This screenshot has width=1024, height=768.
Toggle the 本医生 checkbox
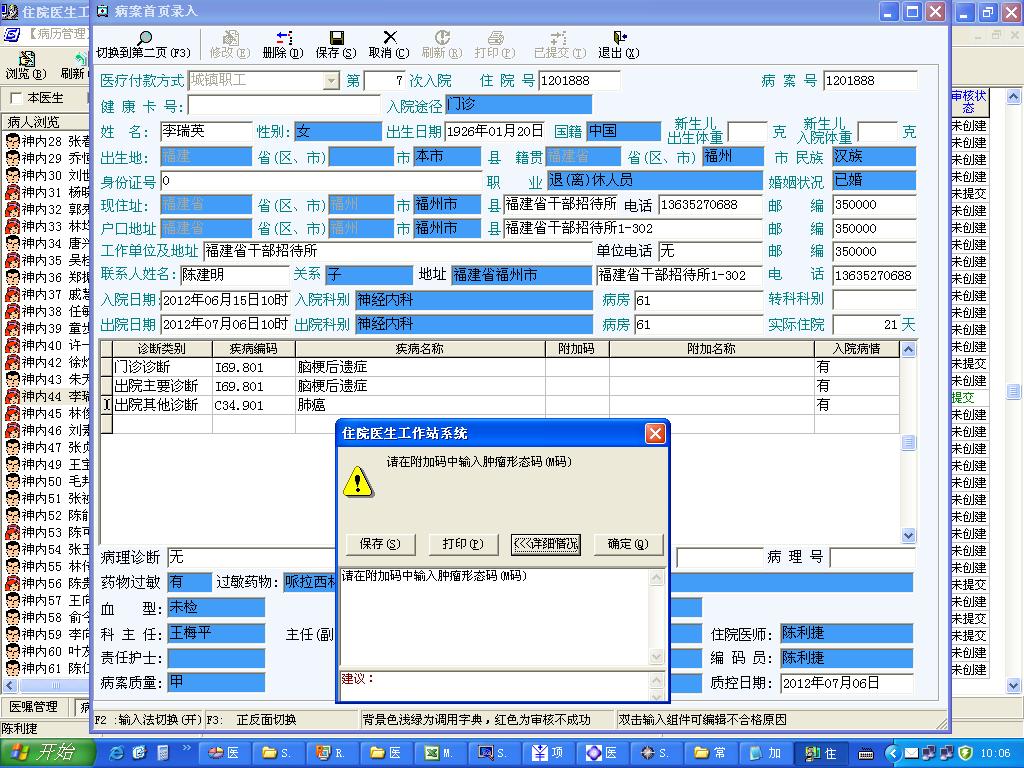[16, 98]
